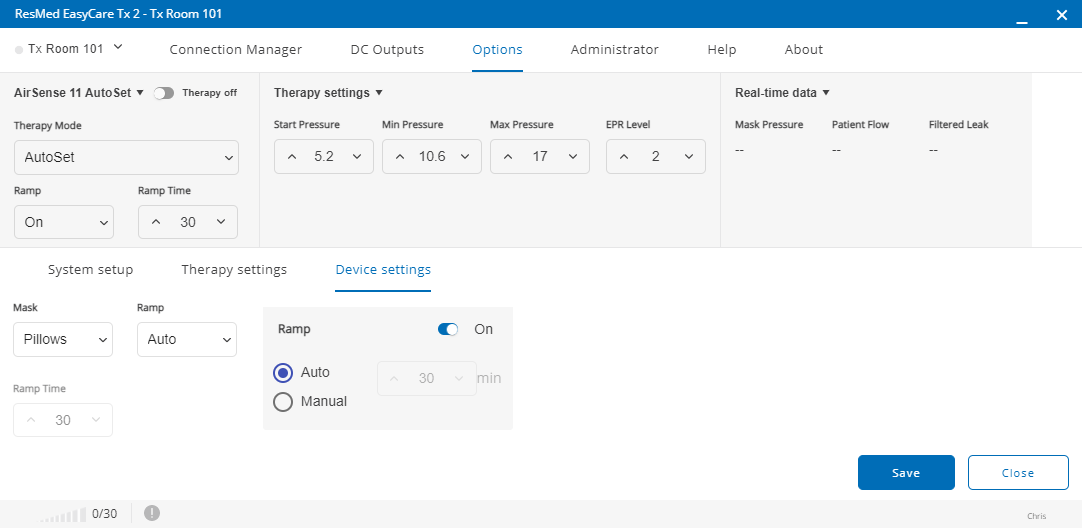Click the Chris user name text
The image size is (1082, 528).
[1036, 516]
